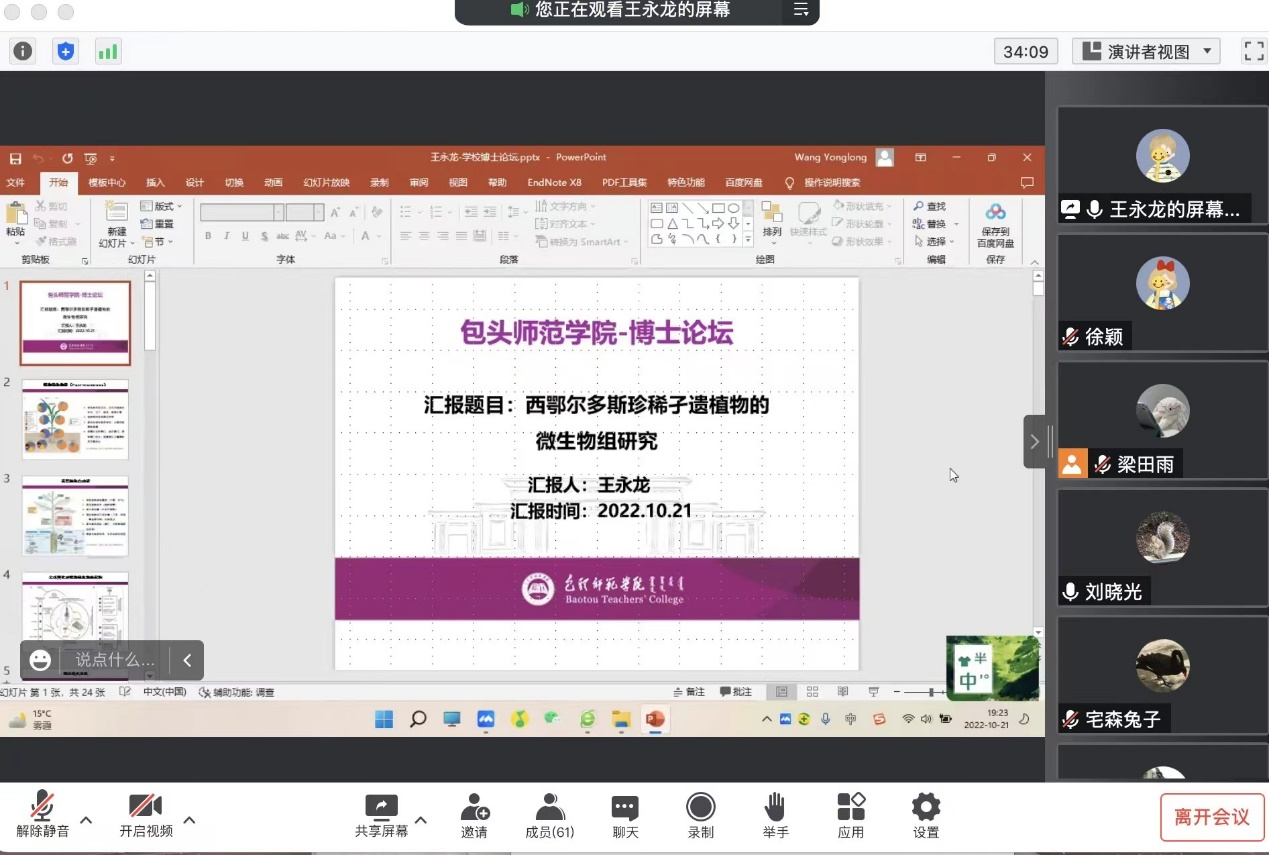The height and width of the screenshot is (855, 1269).
Task: Toggle Underline formatting button
Action: pyautogui.click(x=245, y=236)
